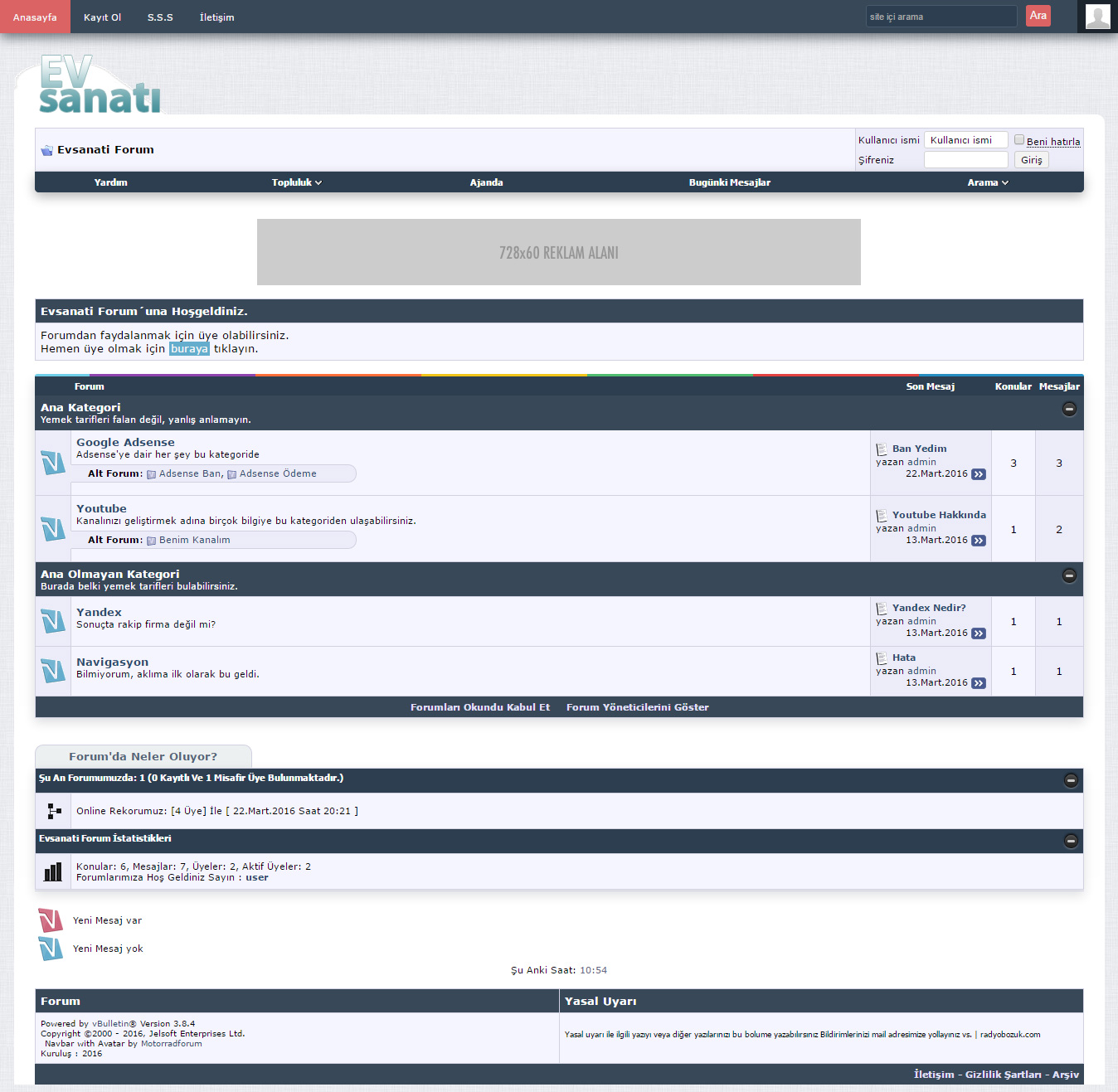Collapse the Ana Kategori section
The width and height of the screenshot is (1118, 1092).
coord(1069,409)
